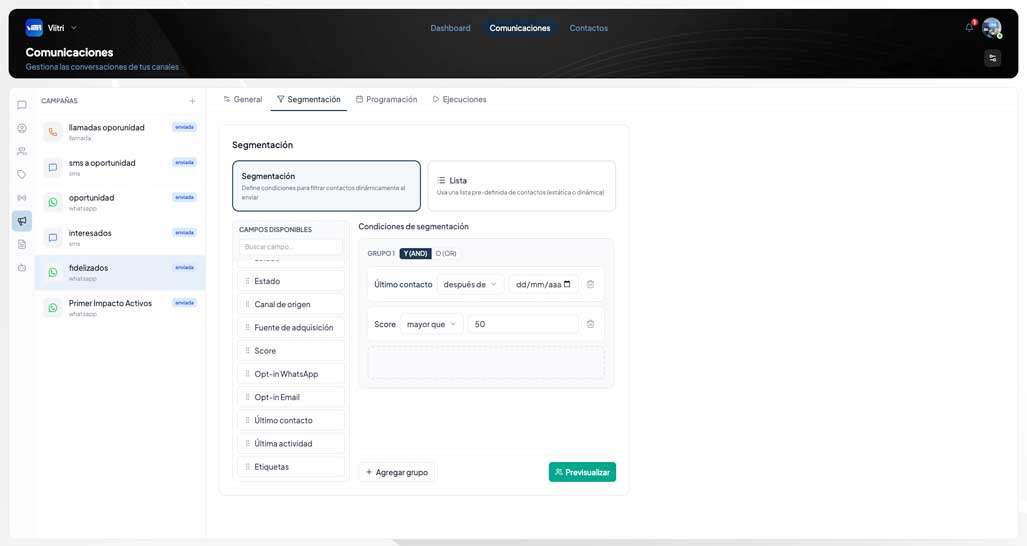Click the enviada badge on fidelizados

[185, 267]
